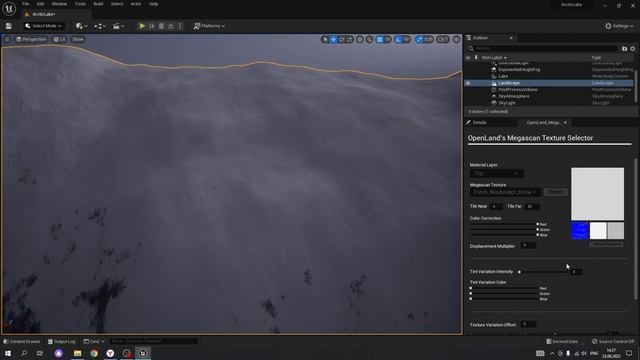Image resolution: width=640 pixels, height=360 pixels.
Task: Click the Tile Far input field
Action: tap(532, 207)
